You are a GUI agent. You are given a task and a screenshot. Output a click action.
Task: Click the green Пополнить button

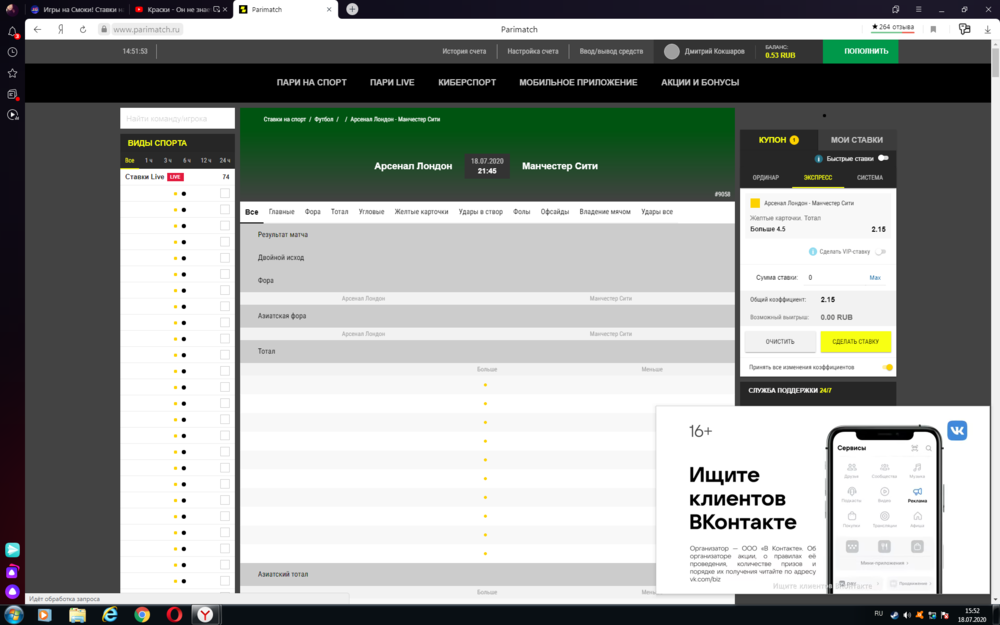click(860, 52)
